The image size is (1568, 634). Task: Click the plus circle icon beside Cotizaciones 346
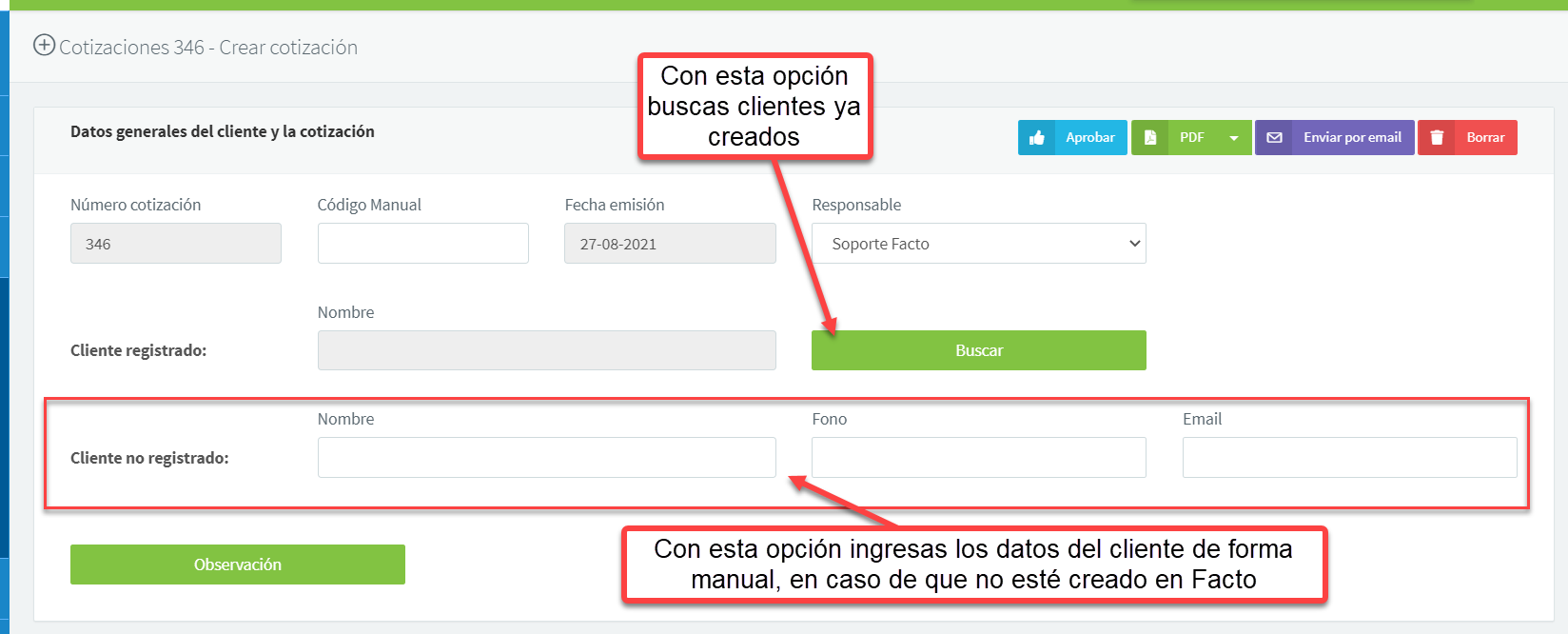coord(44,45)
